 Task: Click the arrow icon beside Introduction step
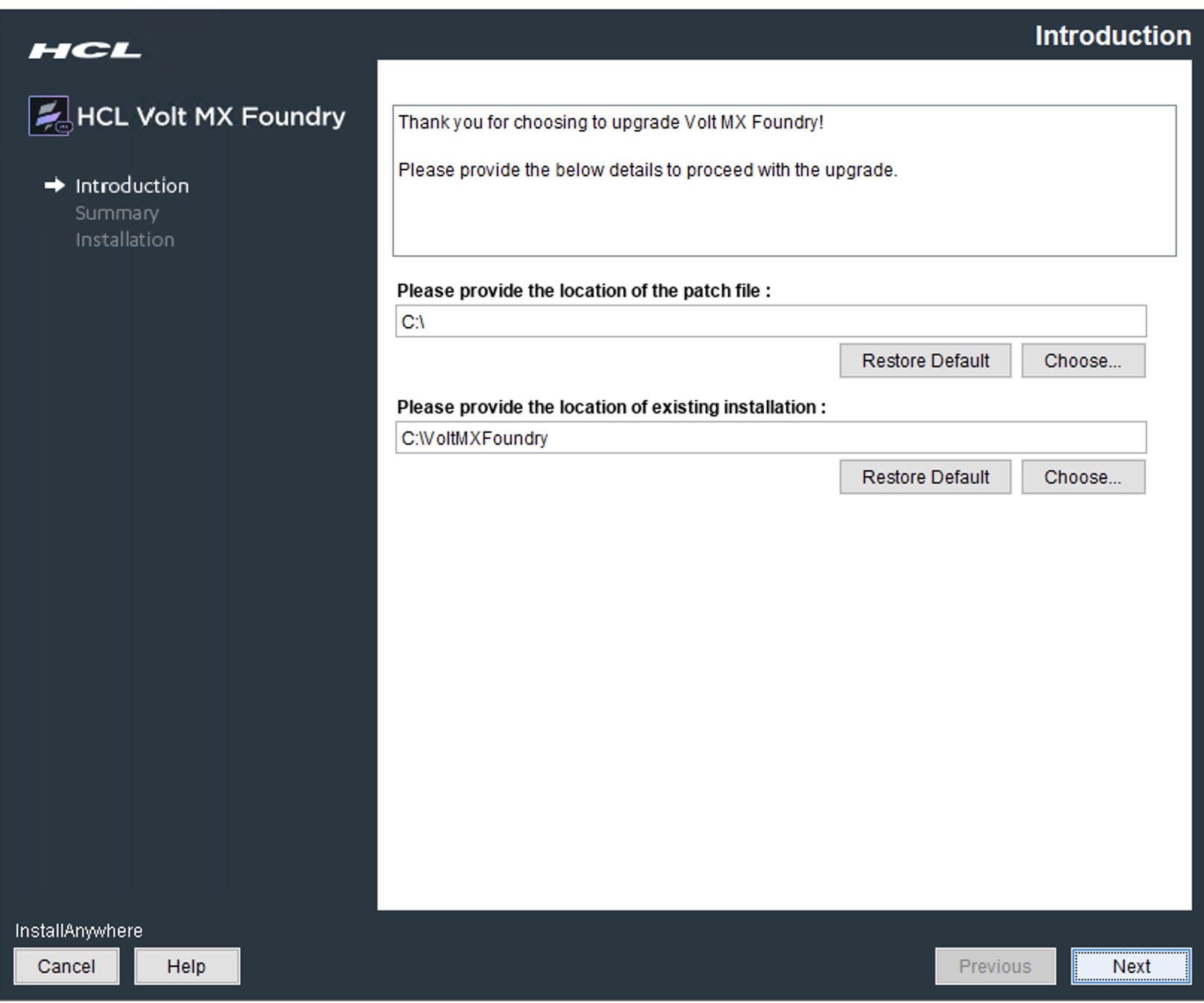pos(54,185)
